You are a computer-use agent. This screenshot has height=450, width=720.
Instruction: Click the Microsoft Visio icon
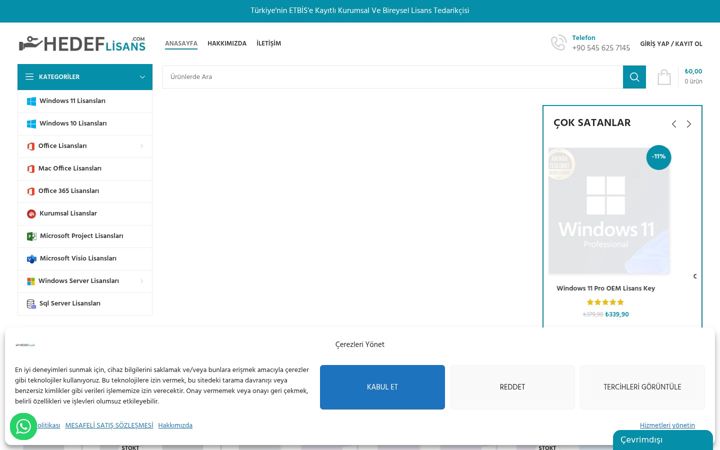(x=31, y=259)
